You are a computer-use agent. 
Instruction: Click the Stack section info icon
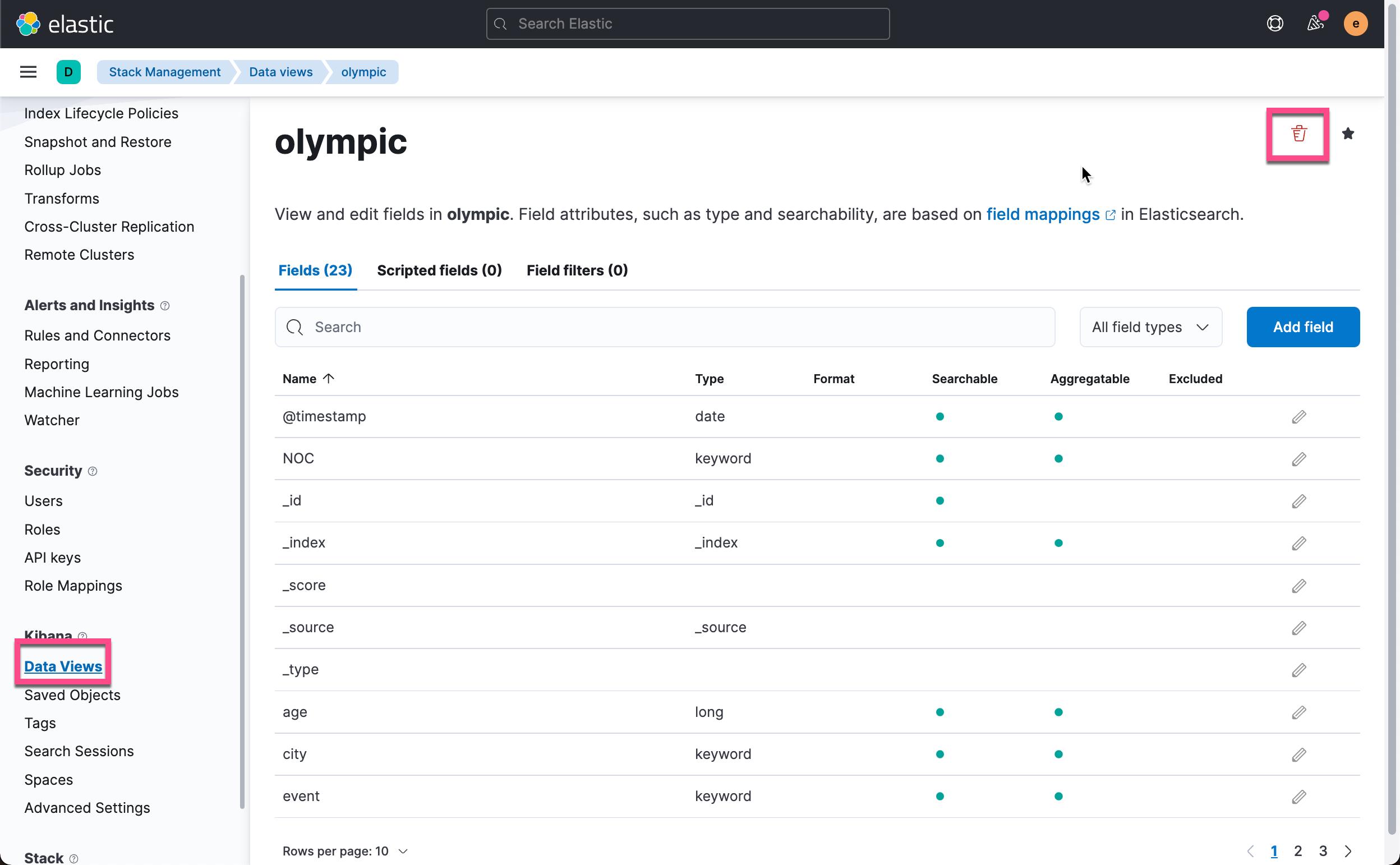(x=73, y=858)
